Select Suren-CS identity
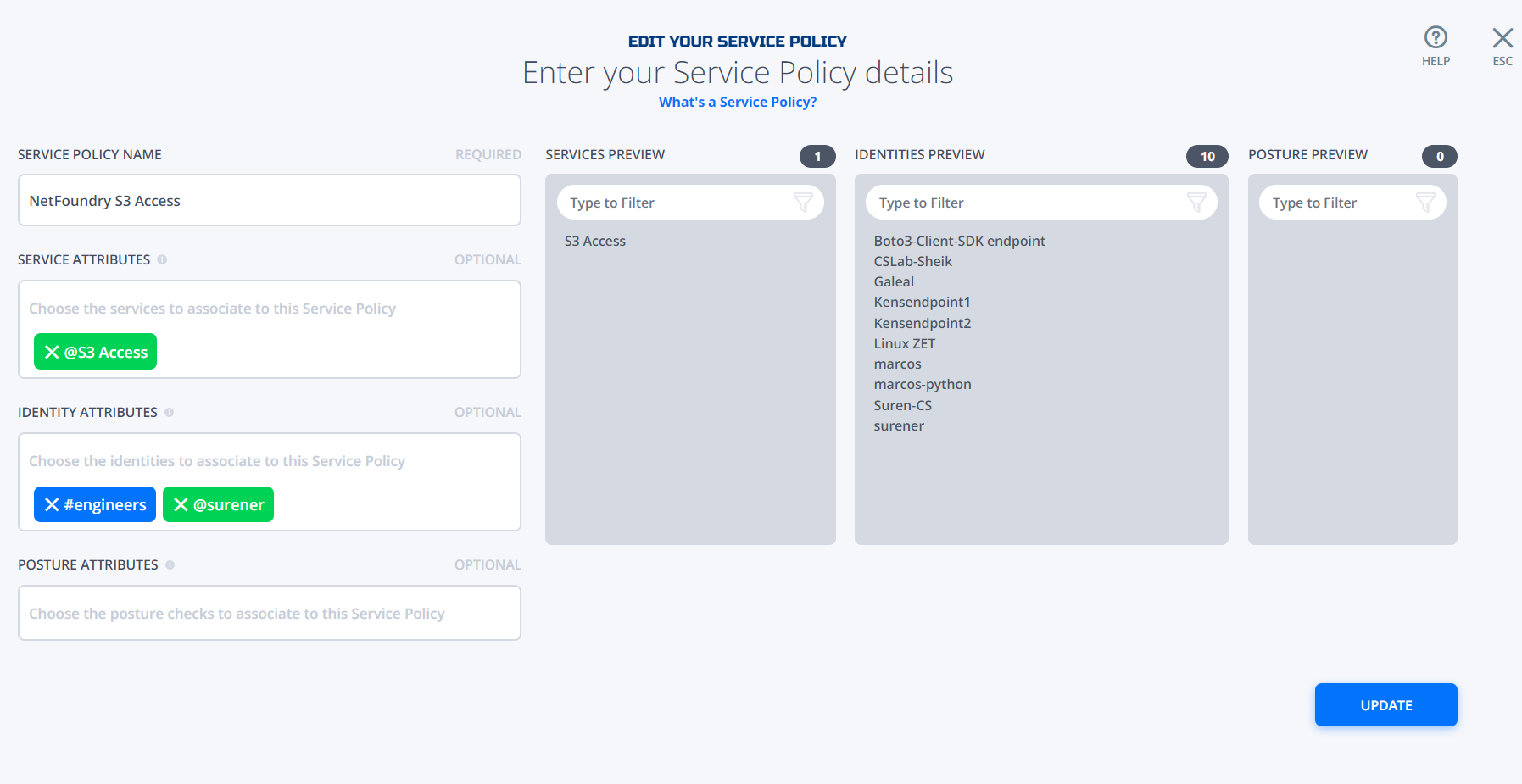 902,405
